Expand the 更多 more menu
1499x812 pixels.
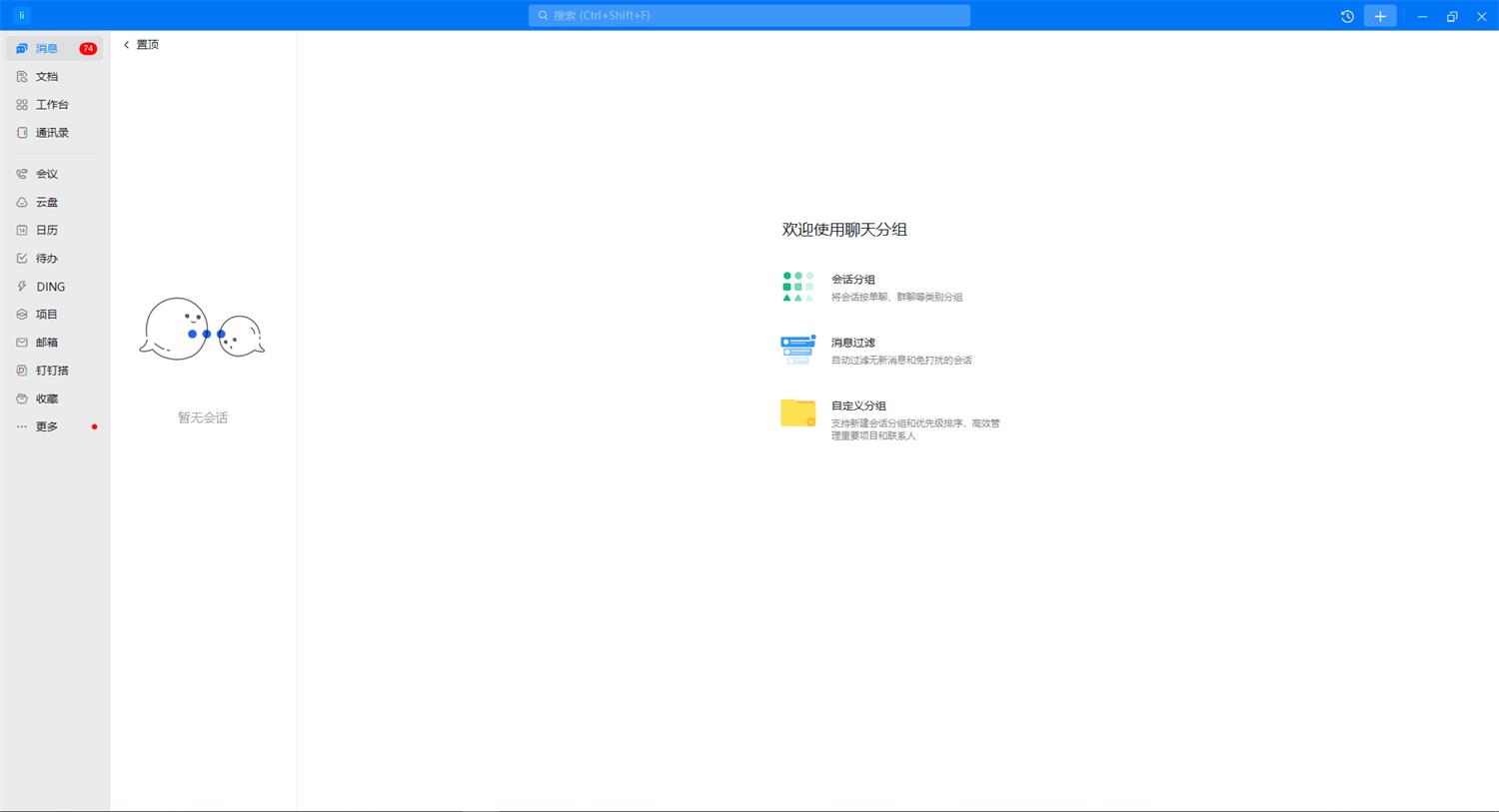47,426
